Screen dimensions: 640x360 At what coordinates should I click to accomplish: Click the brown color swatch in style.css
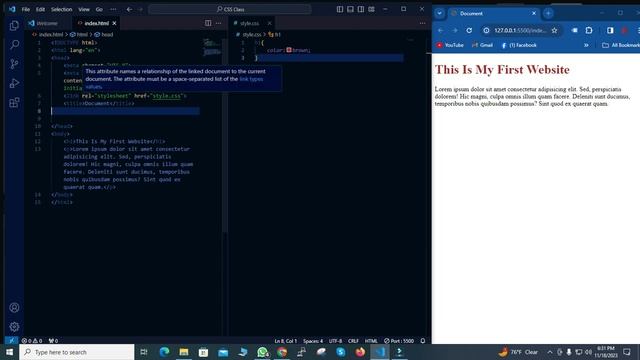pyautogui.click(x=289, y=50)
